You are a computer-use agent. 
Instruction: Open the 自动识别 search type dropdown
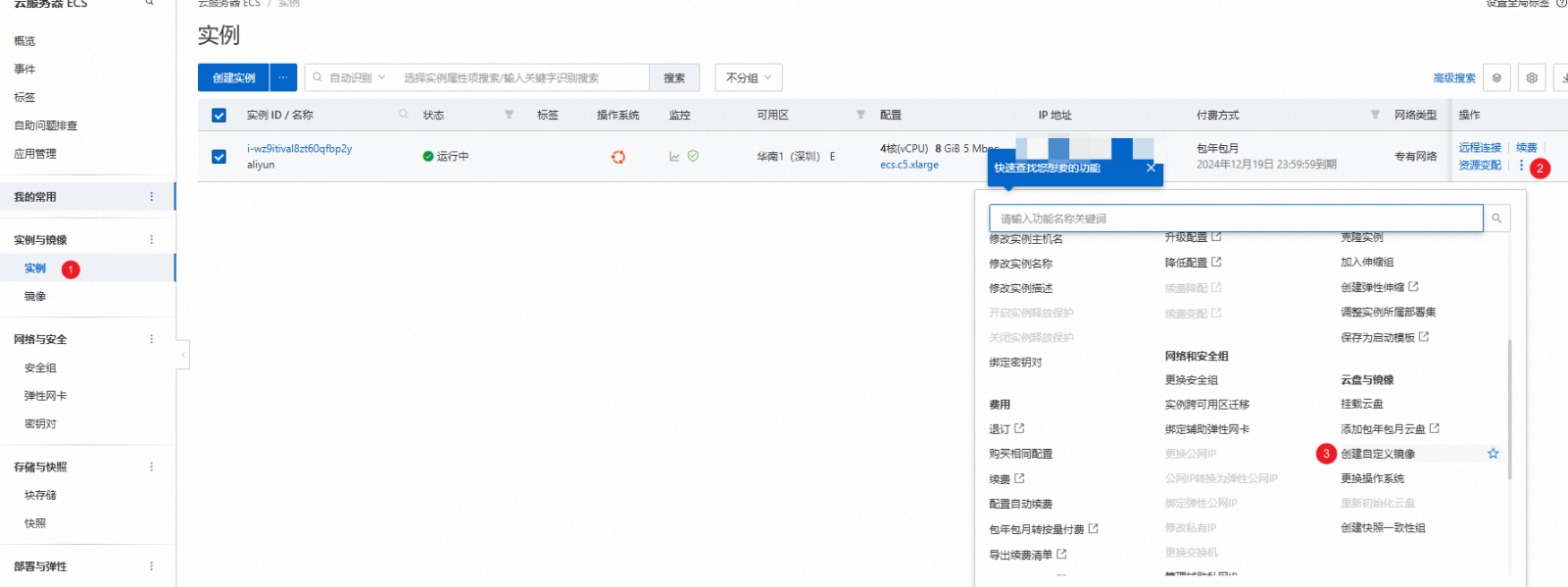[x=357, y=78]
